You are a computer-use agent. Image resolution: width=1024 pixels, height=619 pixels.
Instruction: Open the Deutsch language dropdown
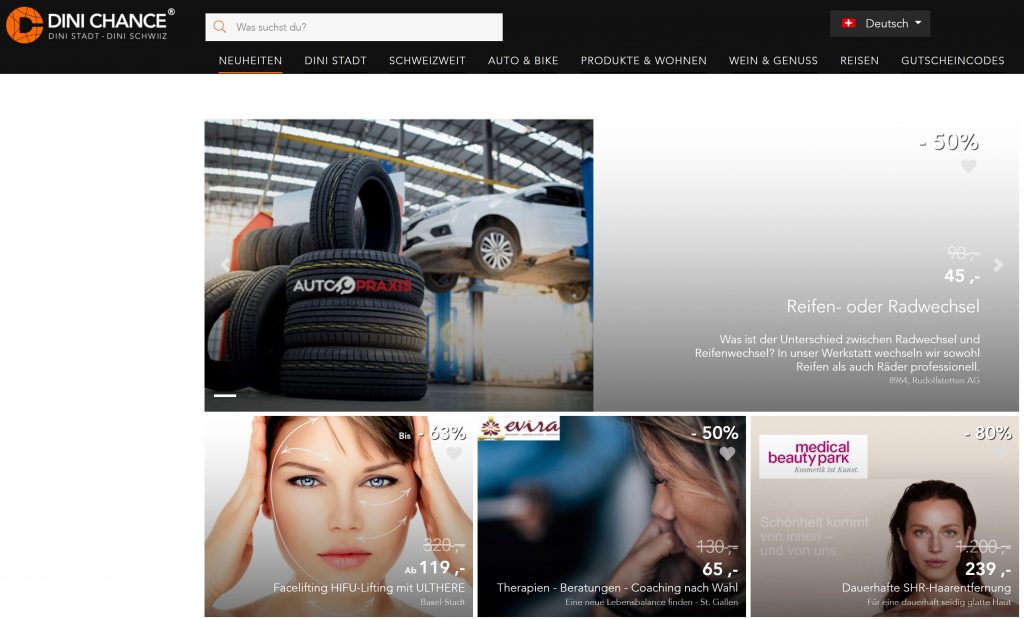(880, 24)
